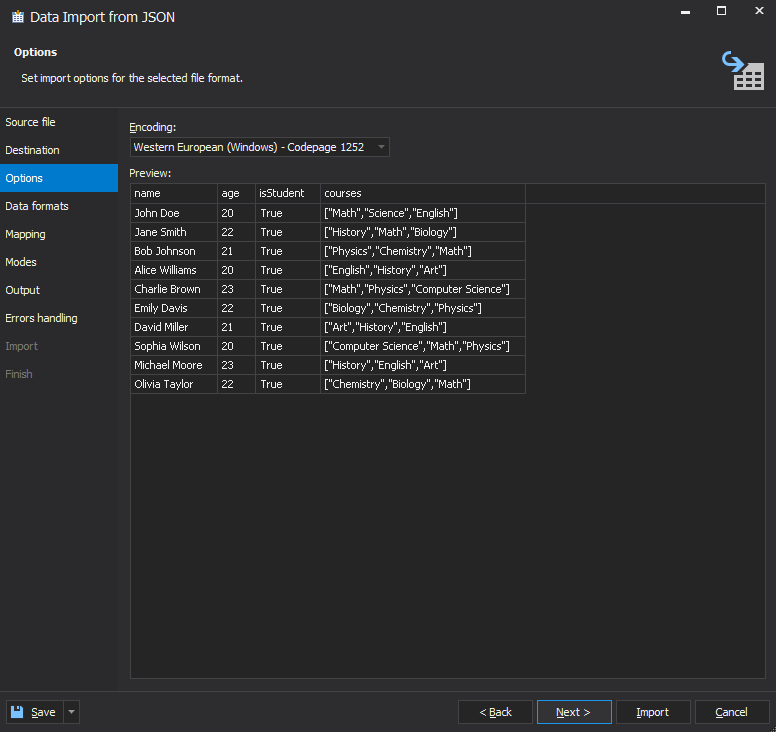The image size is (776, 732).
Task: Select the David Miller name cell
Action: coord(174,327)
